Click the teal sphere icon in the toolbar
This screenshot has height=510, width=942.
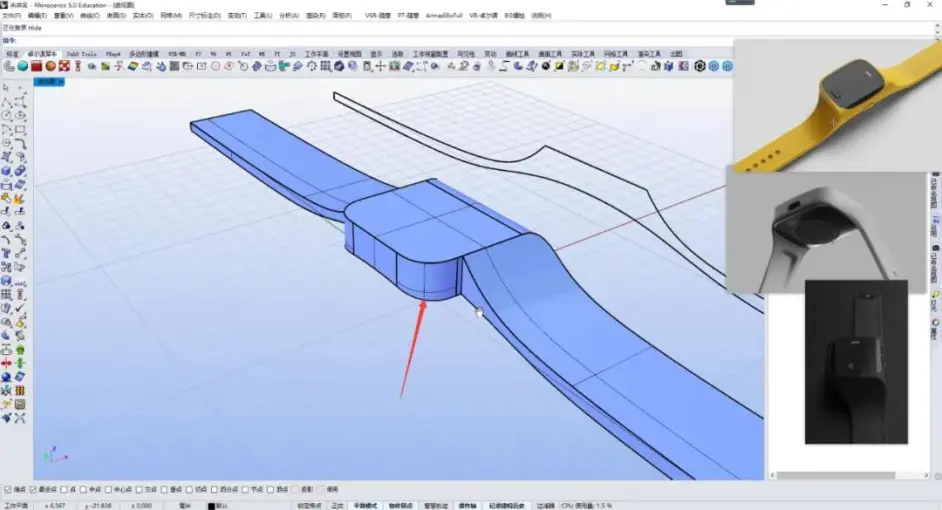pyautogui.click(x=23, y=66)
